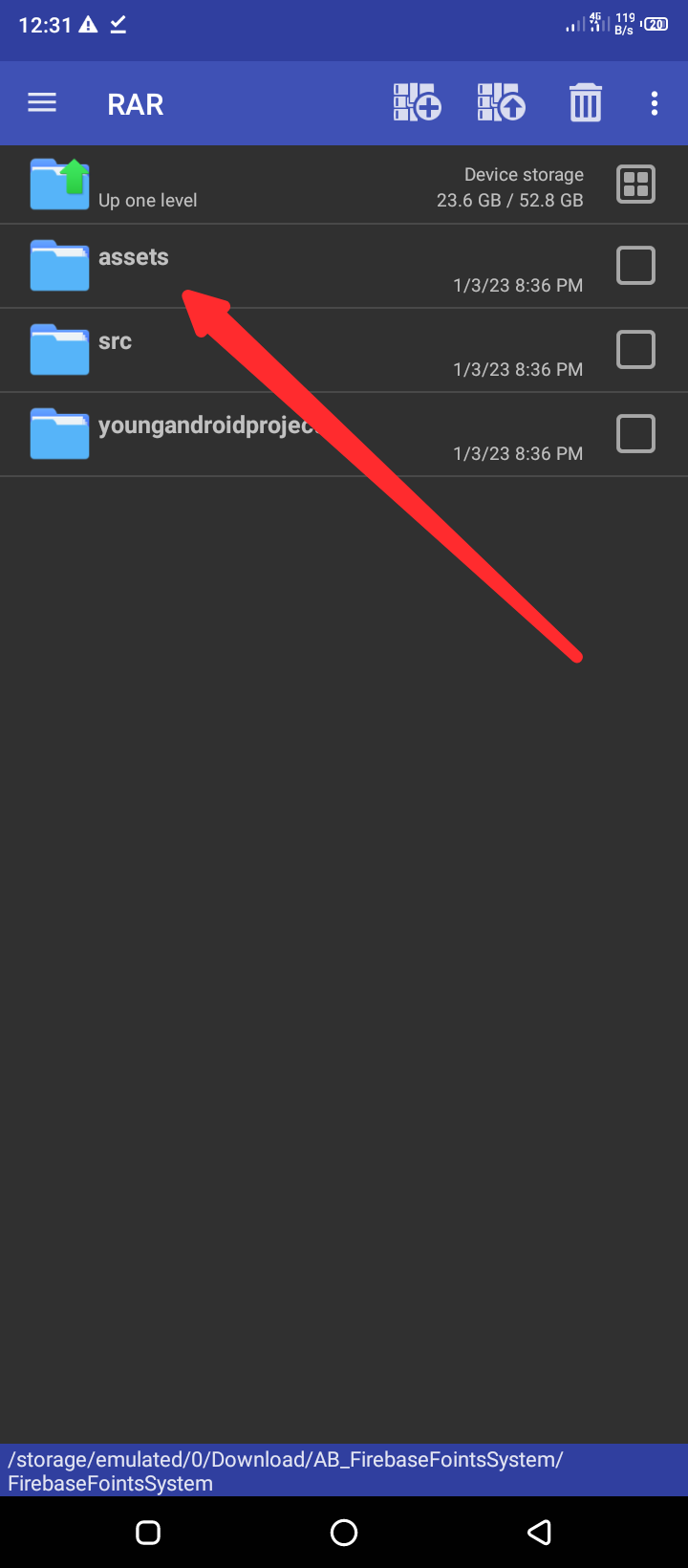Check the assets folder checkbox
Screen dimensions: 688x1568
coord(635,265)
